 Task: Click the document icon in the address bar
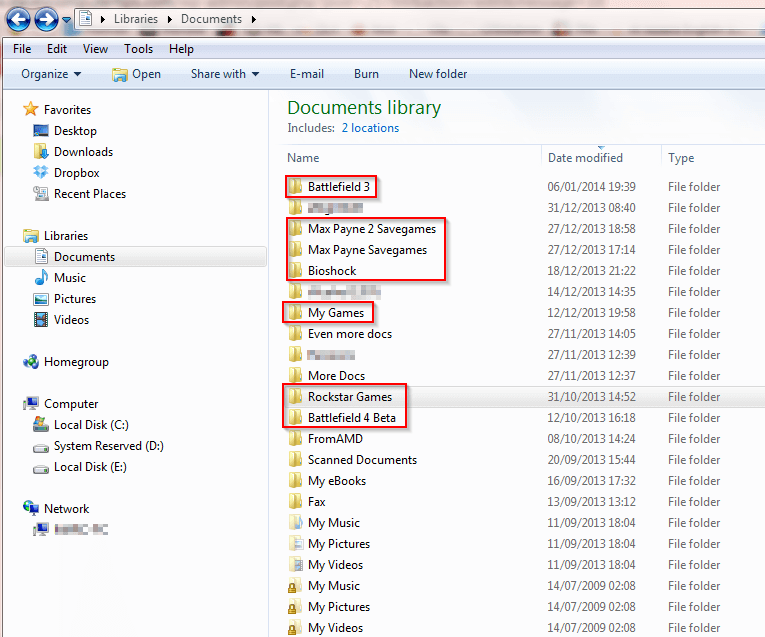coord(86,19)
